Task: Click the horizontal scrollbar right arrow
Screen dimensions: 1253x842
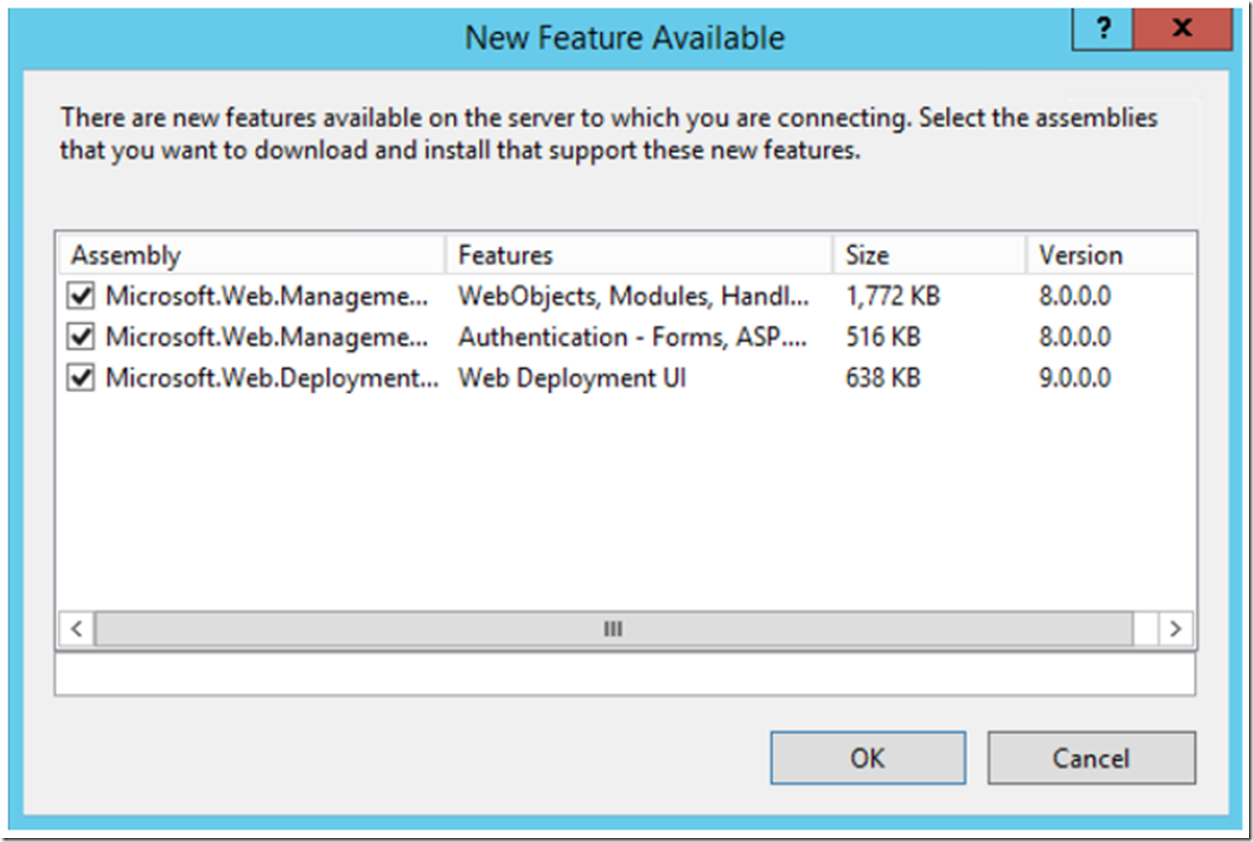Action: (1176, 629)
